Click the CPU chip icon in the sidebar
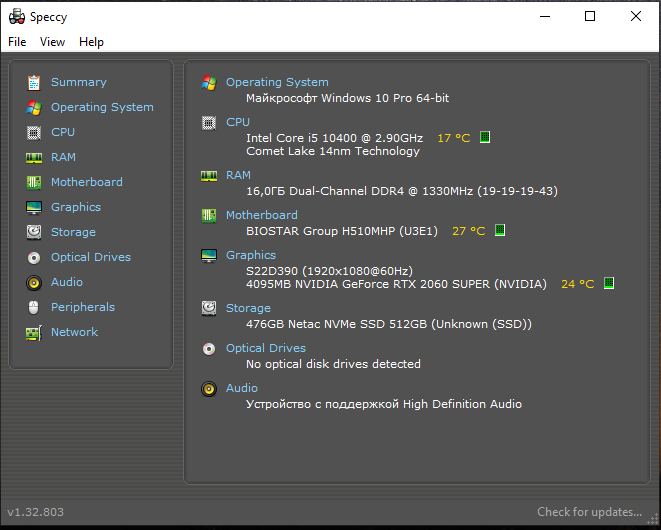The width and height of the screenshot is (661, 530). click(34, 132)
